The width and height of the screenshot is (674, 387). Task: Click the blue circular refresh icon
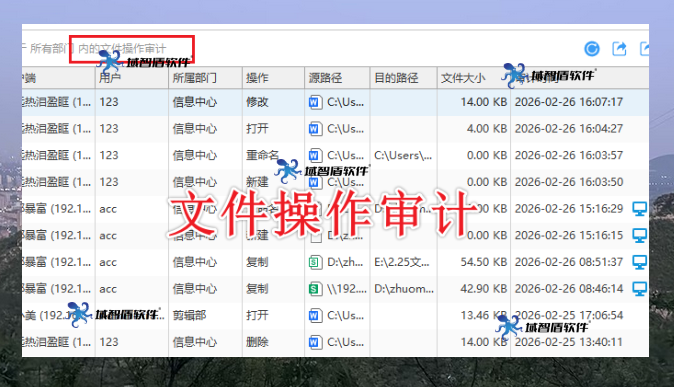pyautogui.click(x=592, y=49)
